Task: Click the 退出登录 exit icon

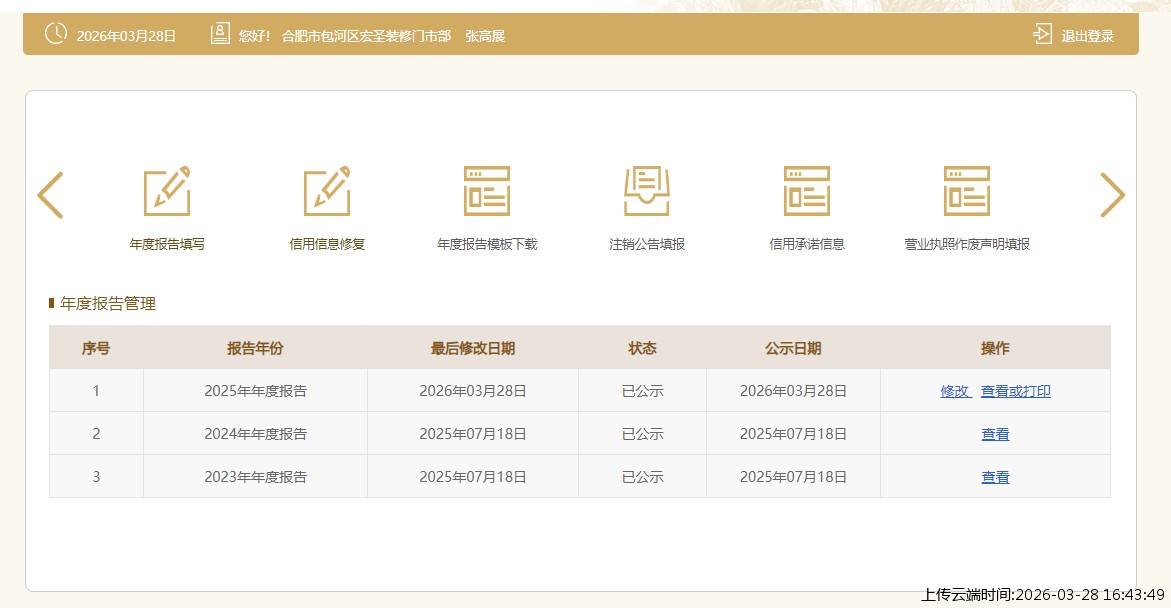Action: 1042,35
